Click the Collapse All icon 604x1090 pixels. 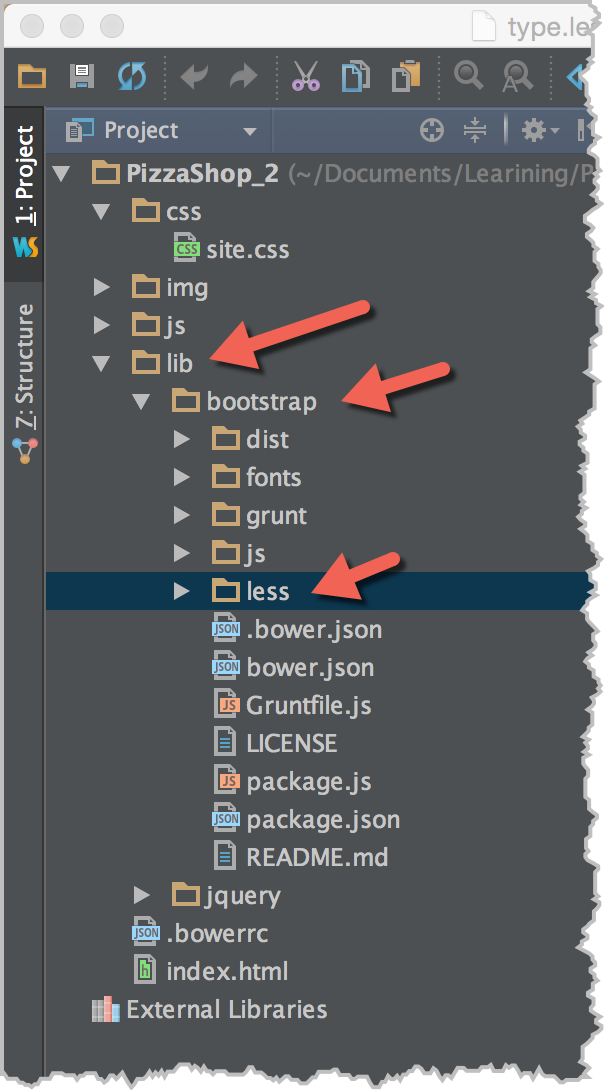(475, 130)
